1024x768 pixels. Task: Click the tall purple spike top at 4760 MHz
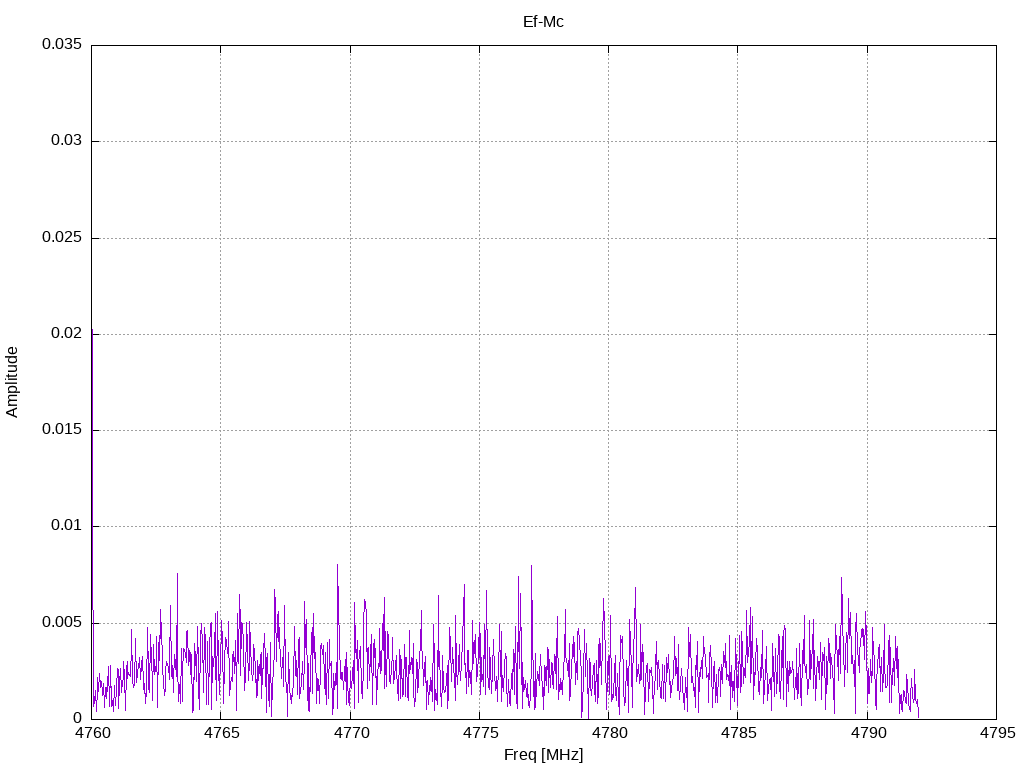tap(92, 330)
